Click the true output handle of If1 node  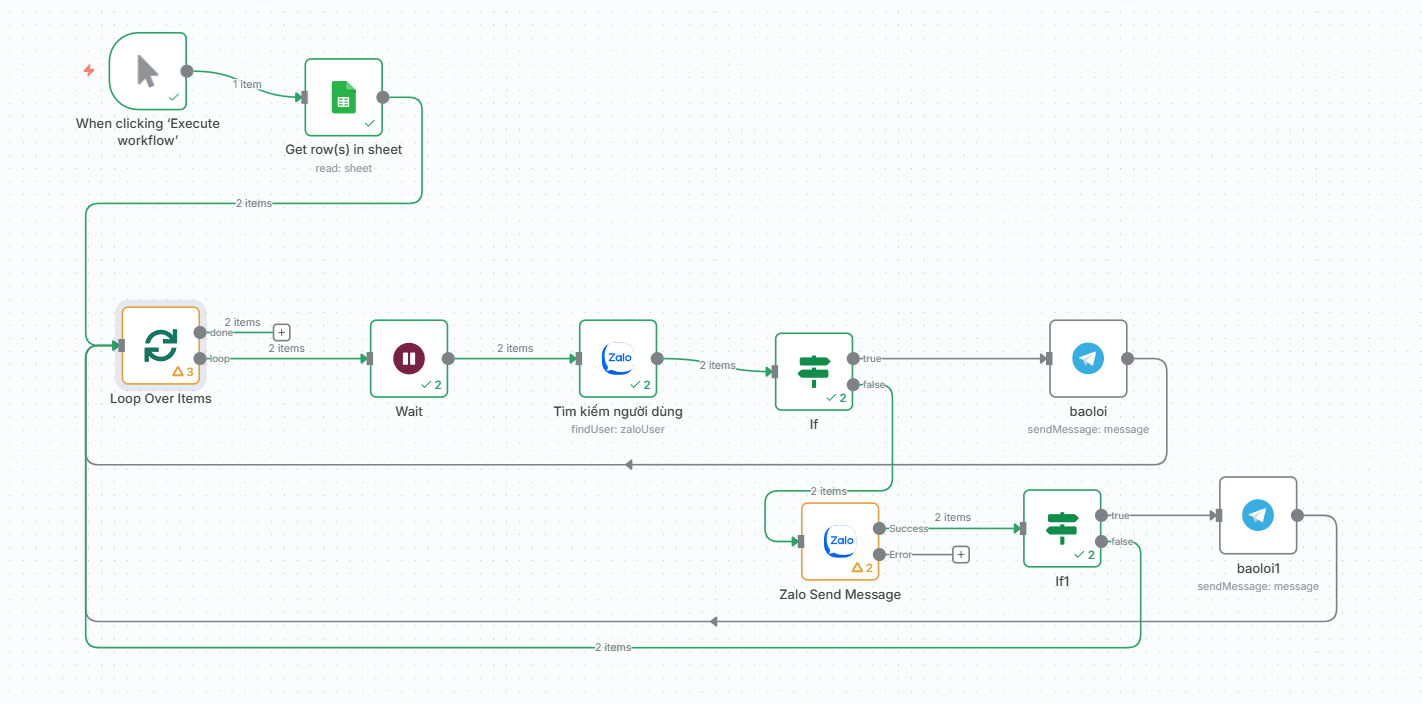point(1101,515)
